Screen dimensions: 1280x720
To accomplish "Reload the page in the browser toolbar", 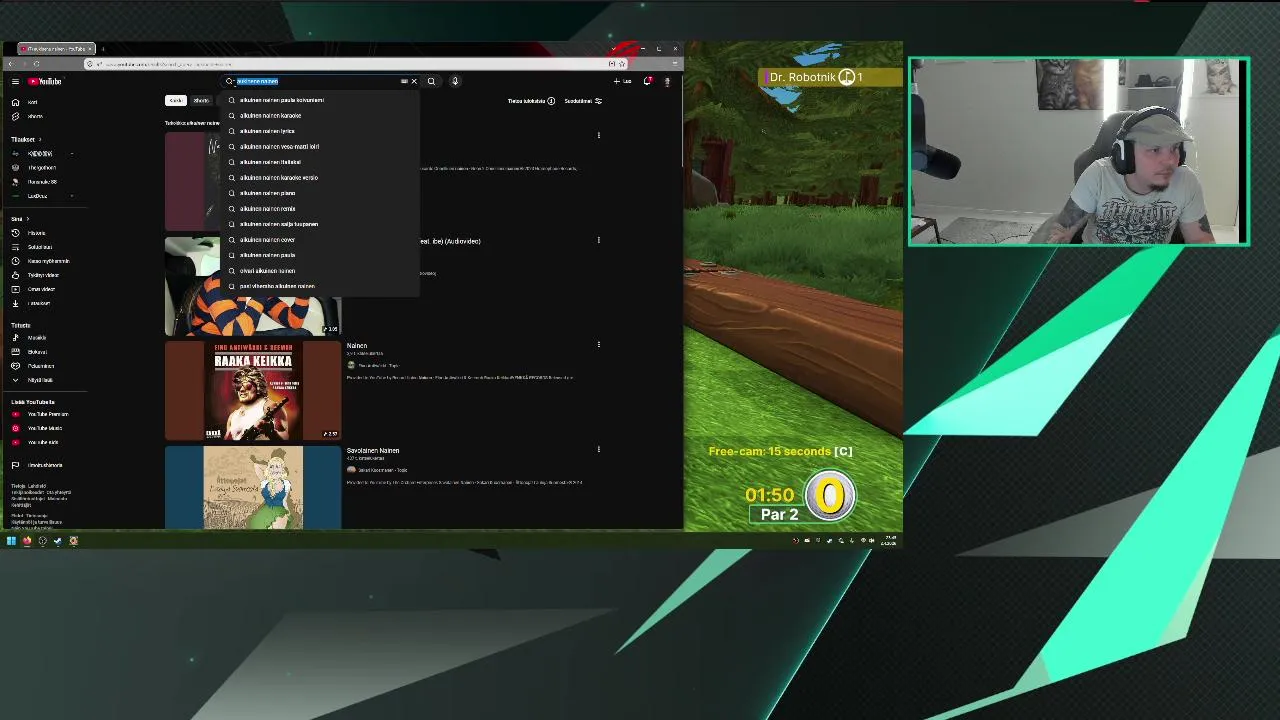I will click(x=36, y=64).
